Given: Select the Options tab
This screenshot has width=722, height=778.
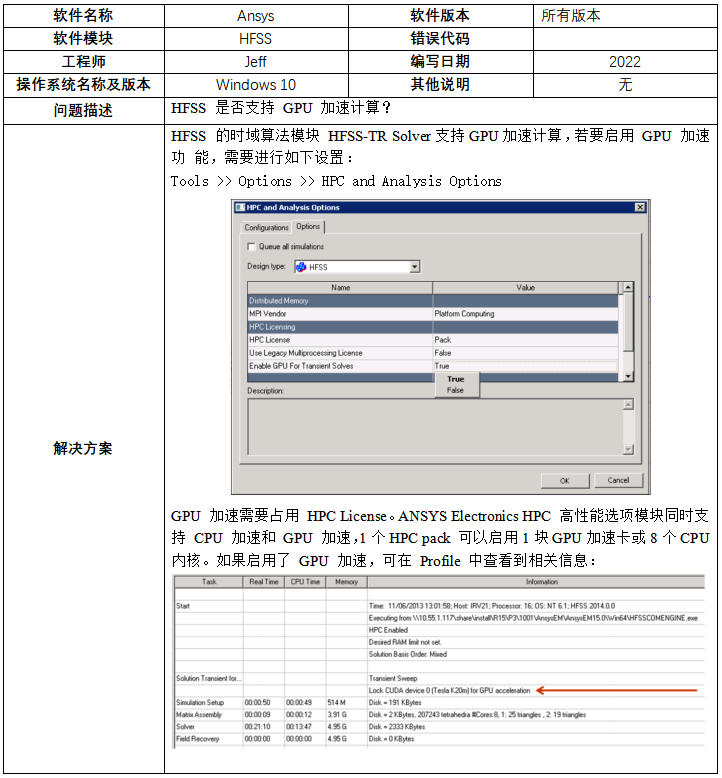Looking at the screenshot, I should (x=308, y=227).
